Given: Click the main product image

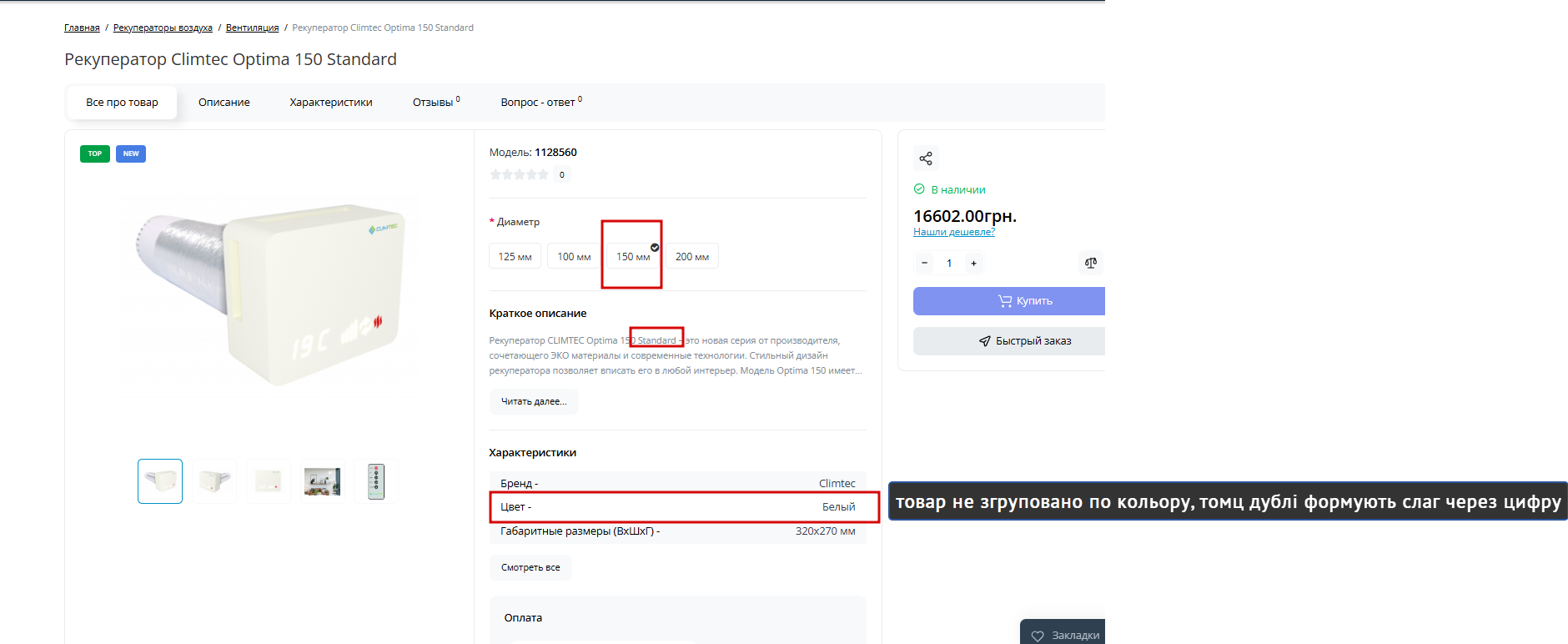Looking at the screenshot, I should pos(269,294).
